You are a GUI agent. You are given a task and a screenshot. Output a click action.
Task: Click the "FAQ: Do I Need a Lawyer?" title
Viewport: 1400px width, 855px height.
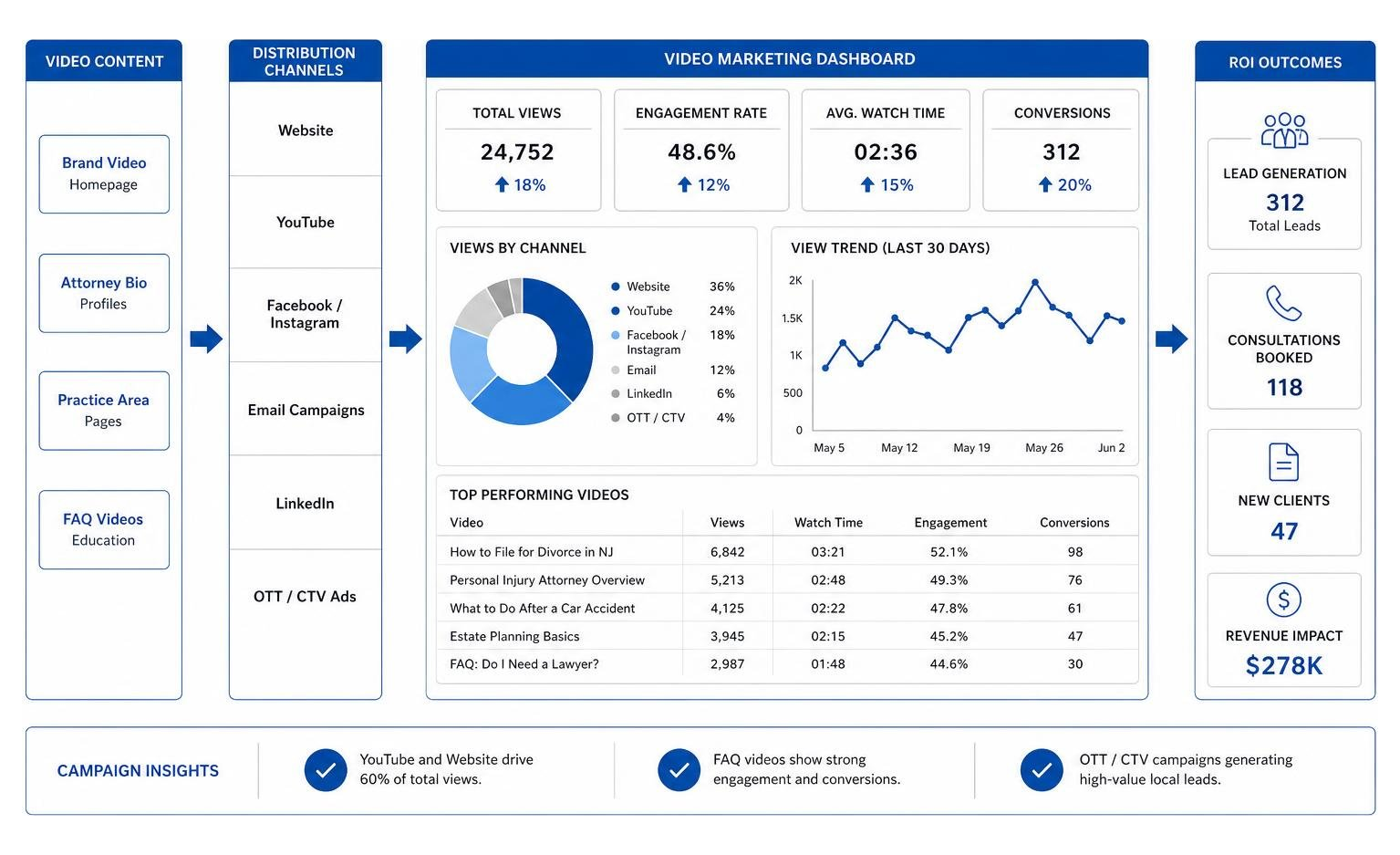pos(524,664)
